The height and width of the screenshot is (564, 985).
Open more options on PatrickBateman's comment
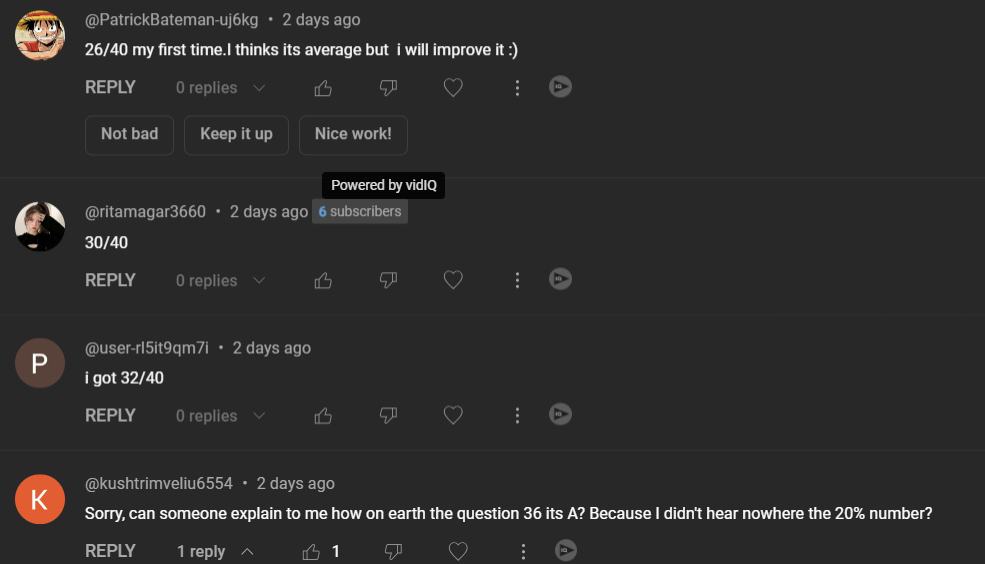coord(517,88)
